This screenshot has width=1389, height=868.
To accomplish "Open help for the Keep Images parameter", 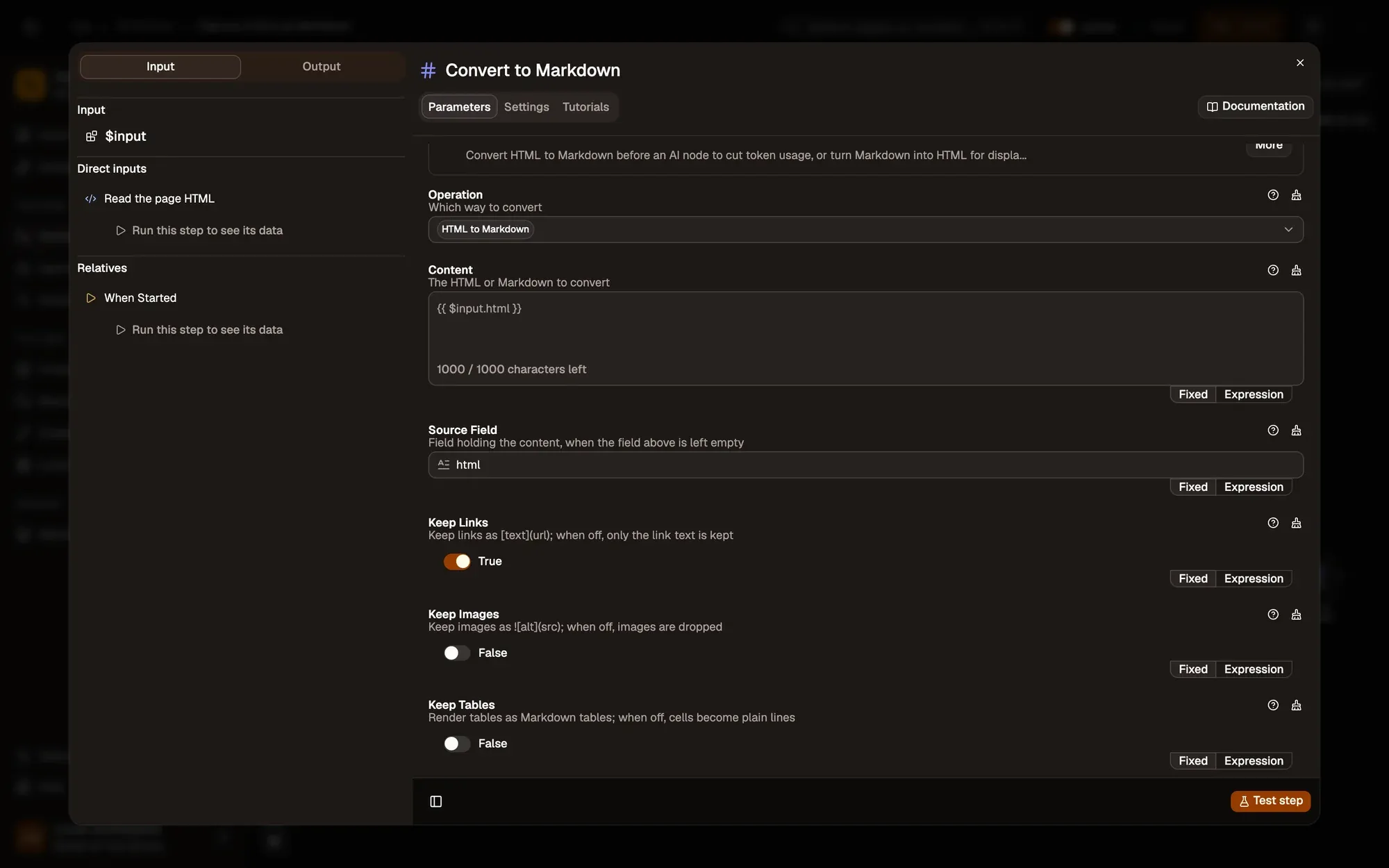I will click(x=1273, y=615).
